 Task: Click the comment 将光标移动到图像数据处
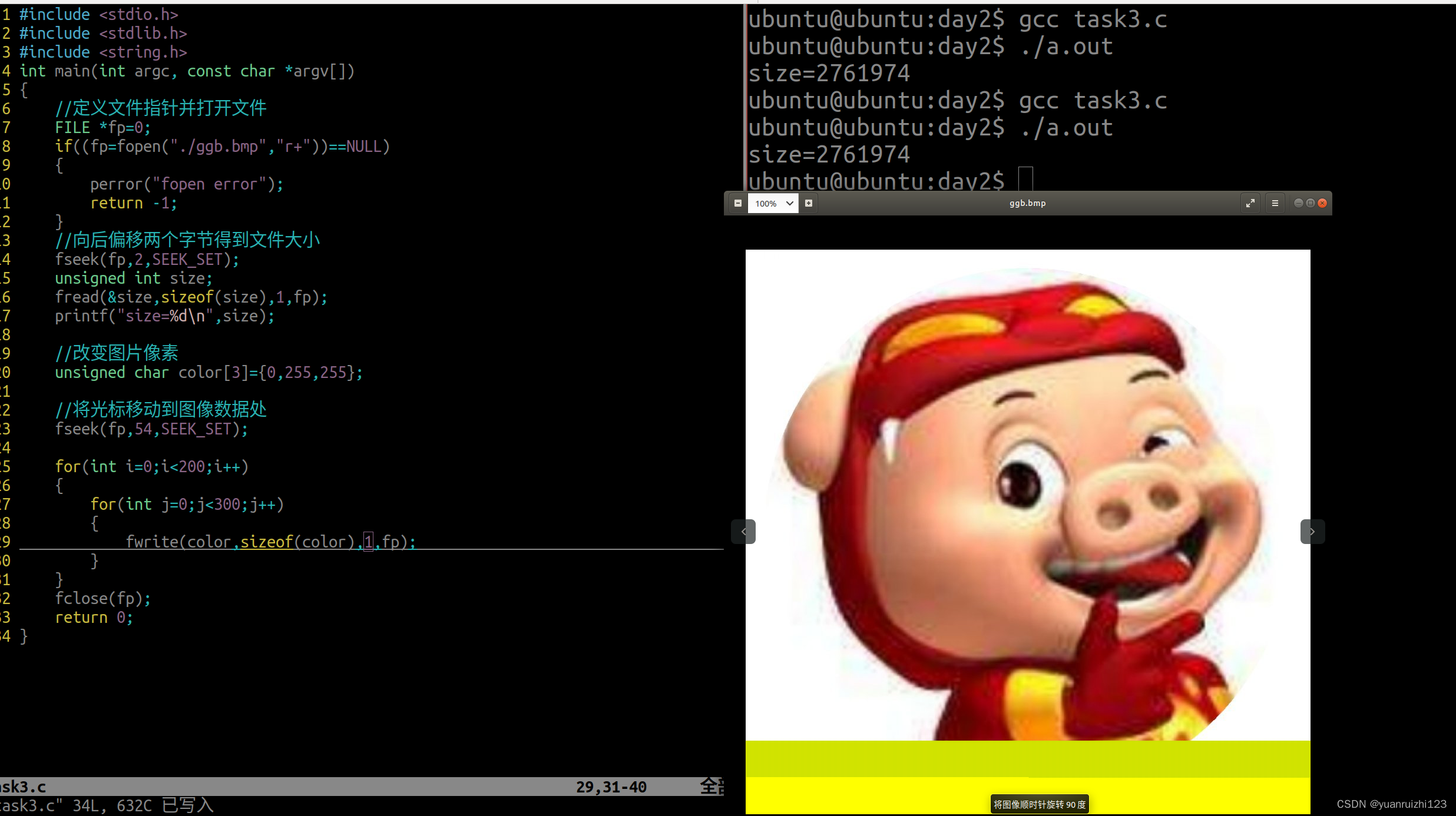click(x=161, y=410)
